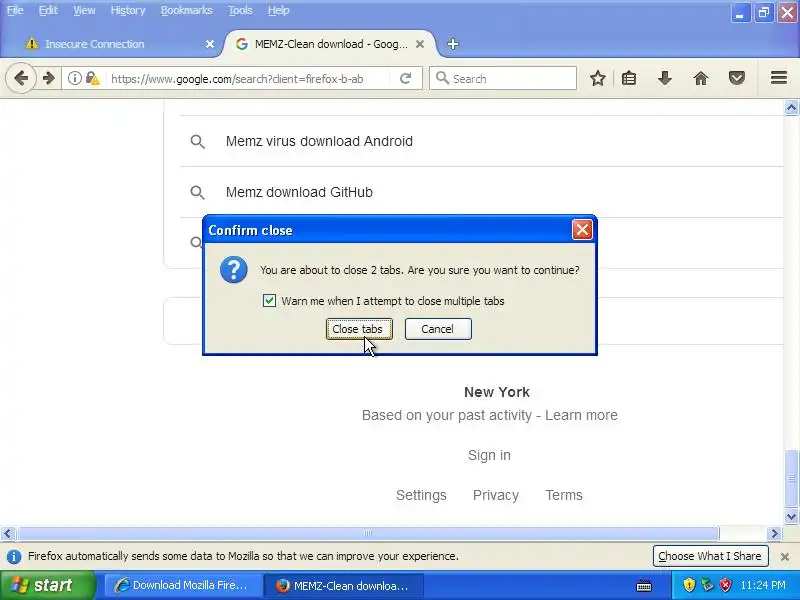This screenshot has width=800, height=600.
Task: Go to the Firefox Home page icon
Action: point(701,78)
